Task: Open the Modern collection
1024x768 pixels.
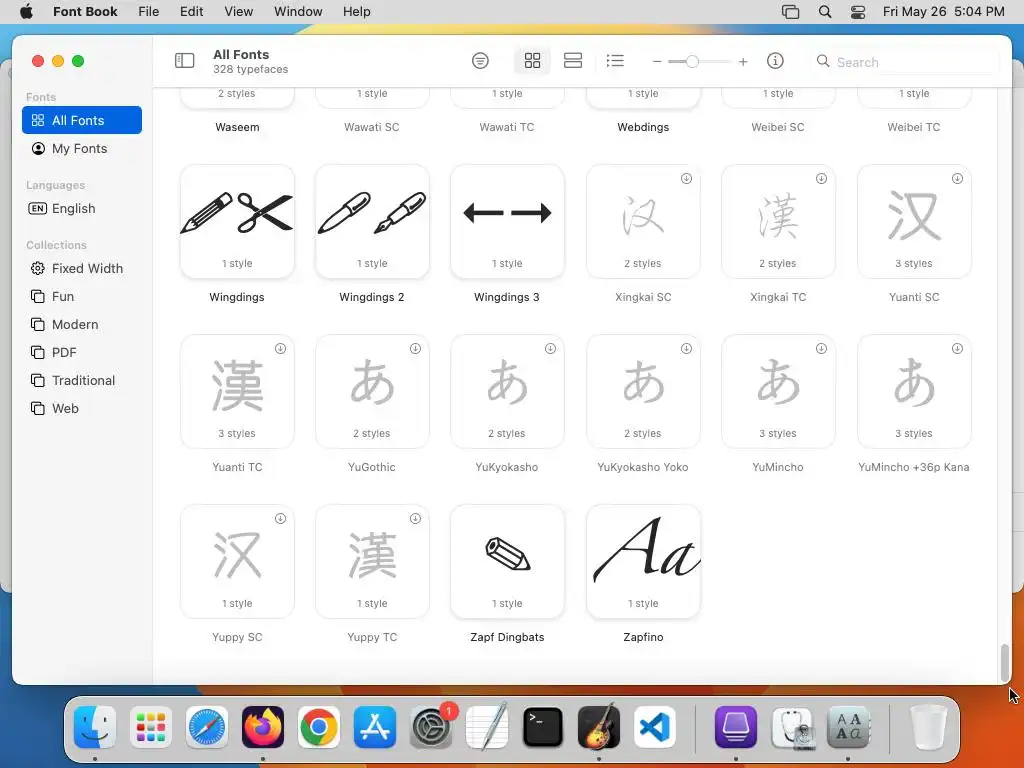Action: click(x=82, y=325)
